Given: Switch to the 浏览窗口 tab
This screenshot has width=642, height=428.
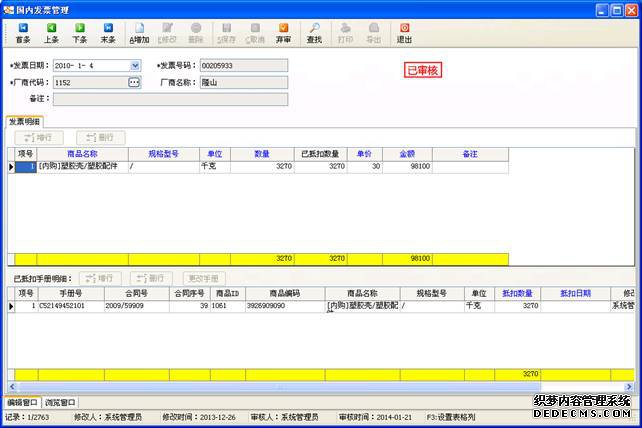Looking at the screenshot, I should point(59,402).
